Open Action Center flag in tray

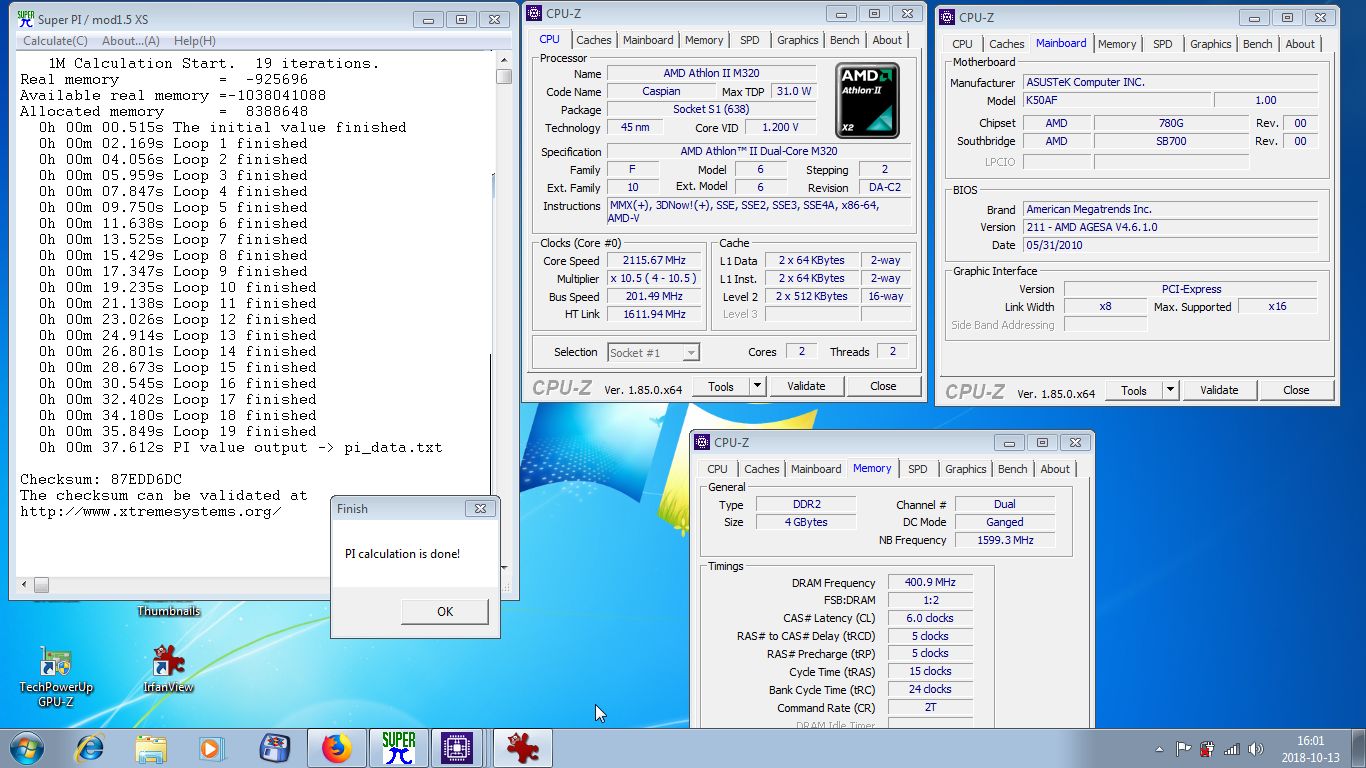tap(1183, 748)
